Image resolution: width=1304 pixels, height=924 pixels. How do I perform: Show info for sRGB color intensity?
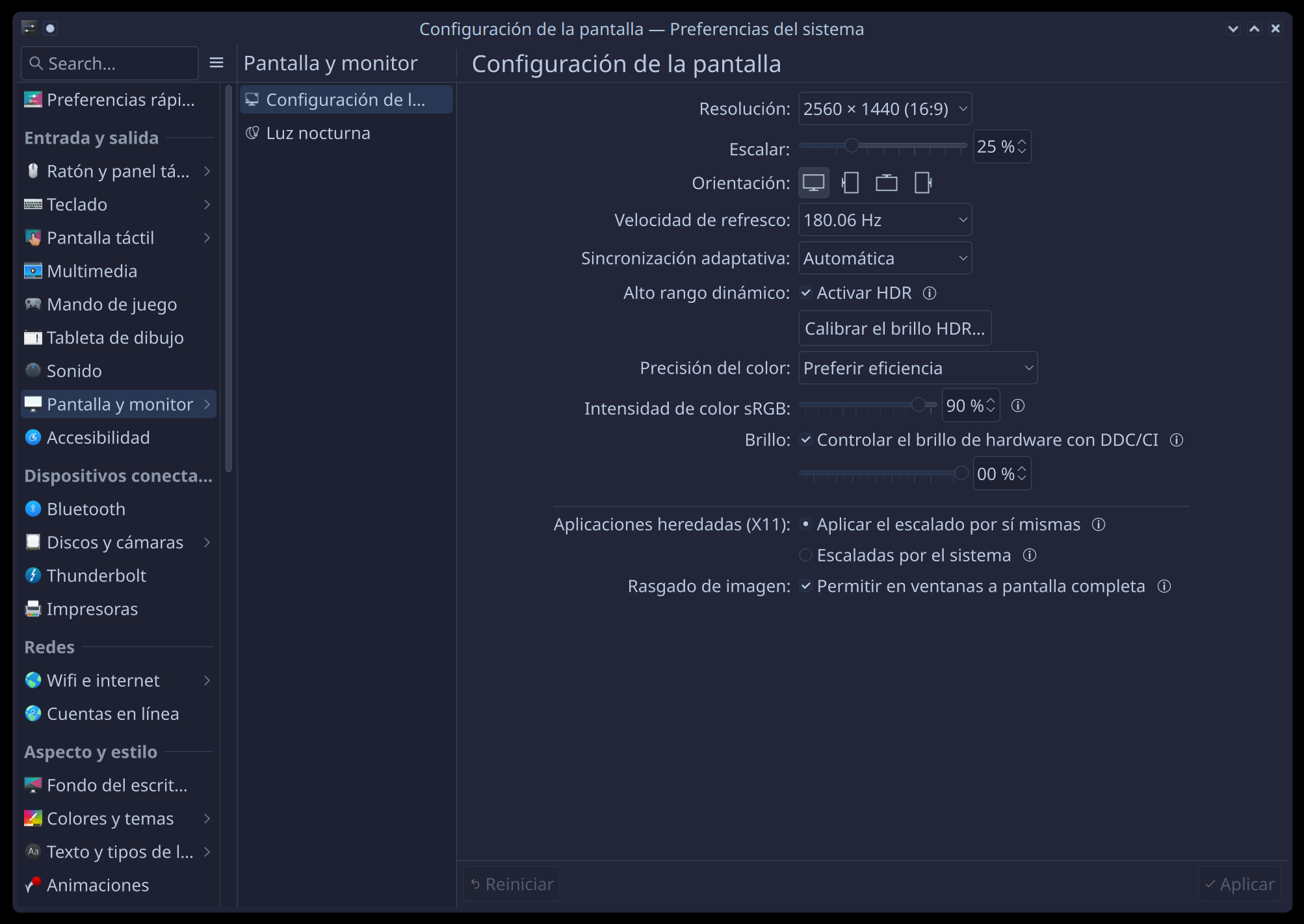(x=1018, y=405)
